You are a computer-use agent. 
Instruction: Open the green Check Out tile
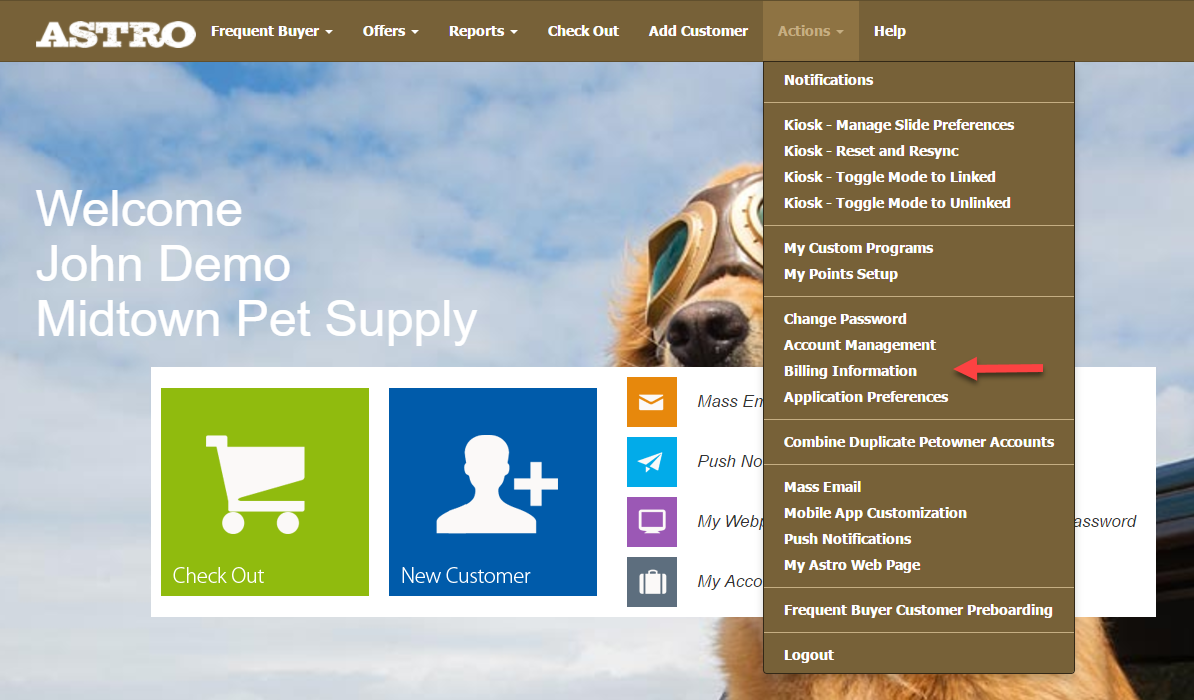click(x=265, y=492)
